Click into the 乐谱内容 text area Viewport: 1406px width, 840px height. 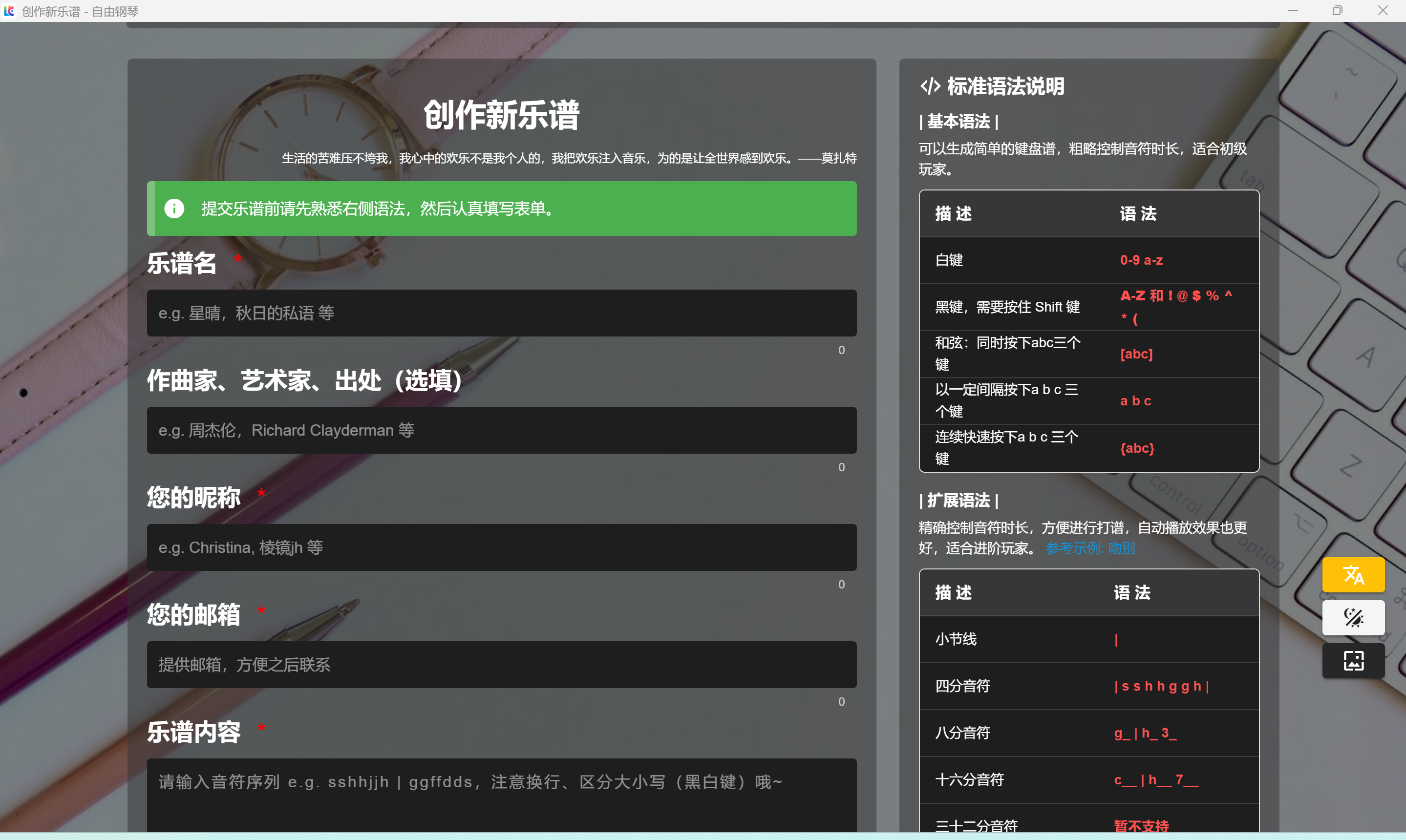[501, 795]
